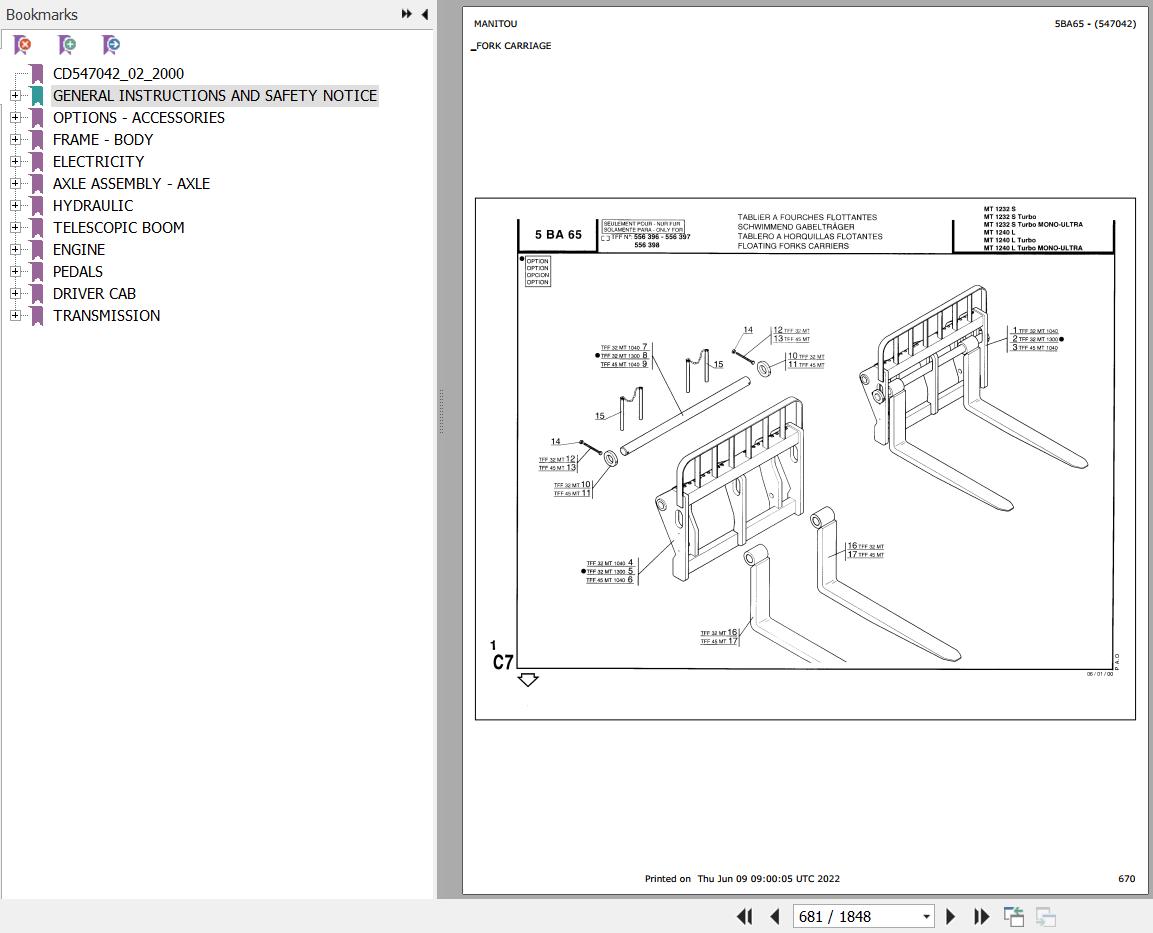Open the OPTIONS - ACCESSORIES bookmark
This screenshot has height=933, width=1153.
tap(139, 118)
